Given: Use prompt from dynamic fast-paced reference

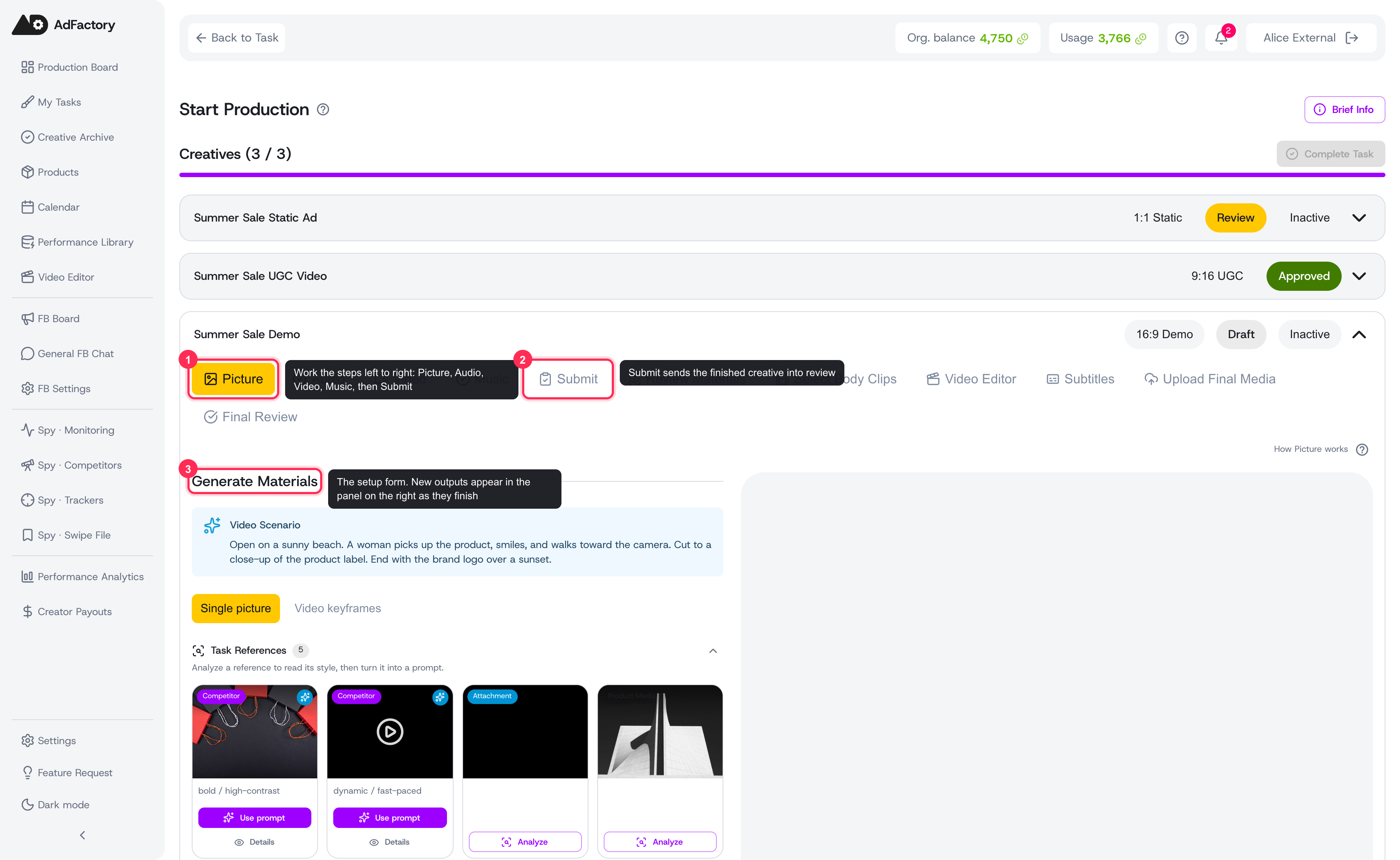Looking at the screenshot, I should click(x=390, y=818).
